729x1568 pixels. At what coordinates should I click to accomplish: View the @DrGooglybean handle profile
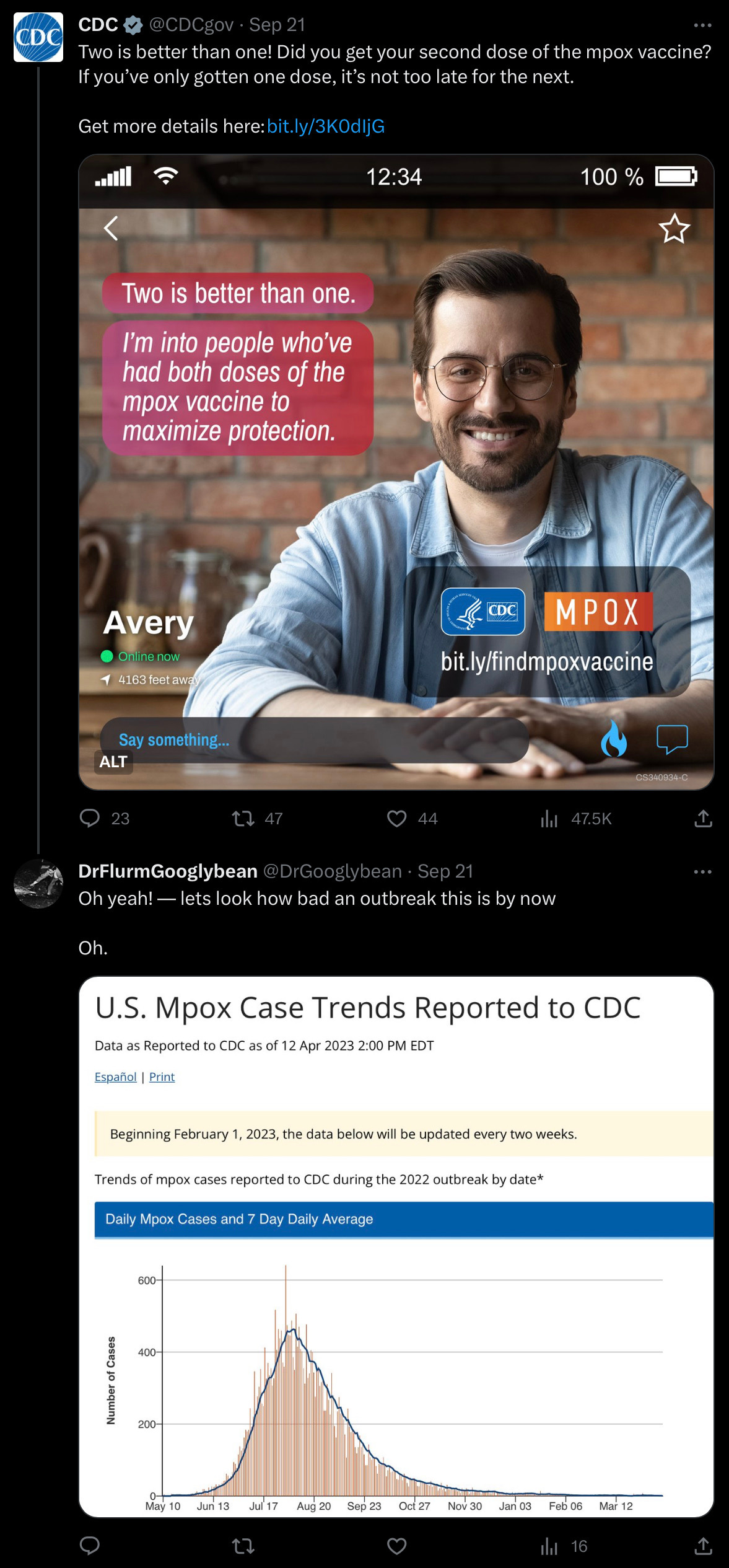tap(333, 871)
